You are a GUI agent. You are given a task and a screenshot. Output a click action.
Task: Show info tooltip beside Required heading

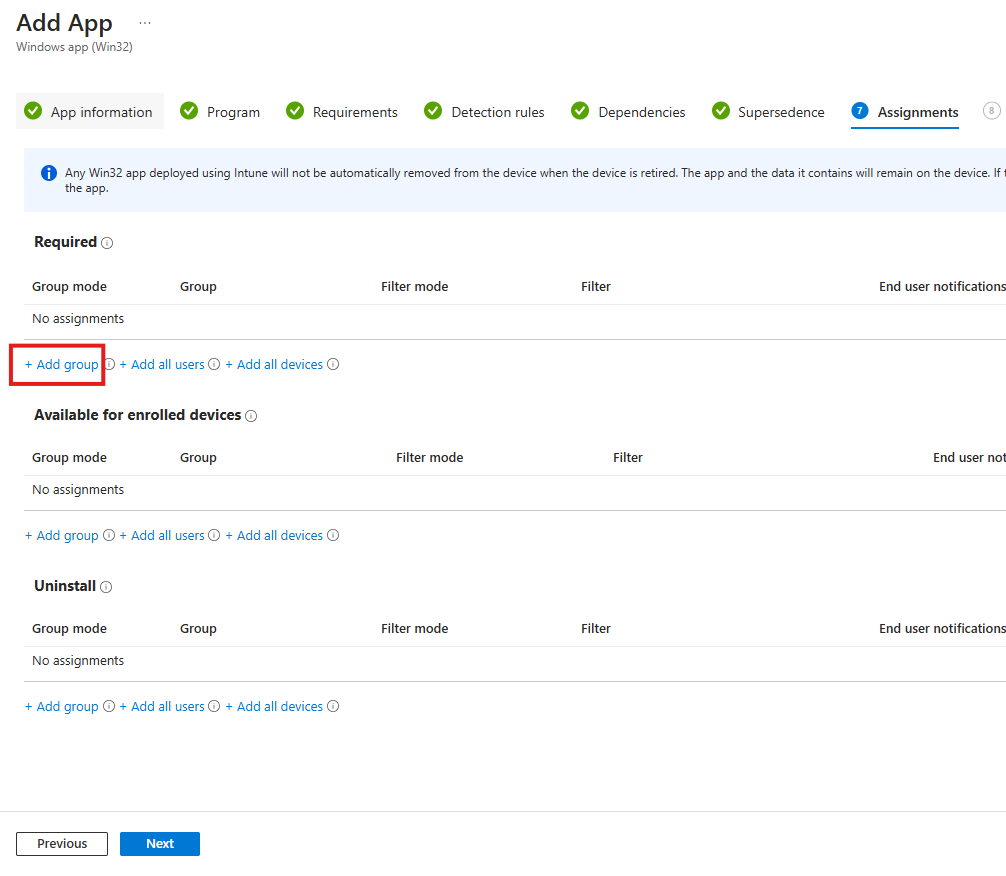(107, 243)
